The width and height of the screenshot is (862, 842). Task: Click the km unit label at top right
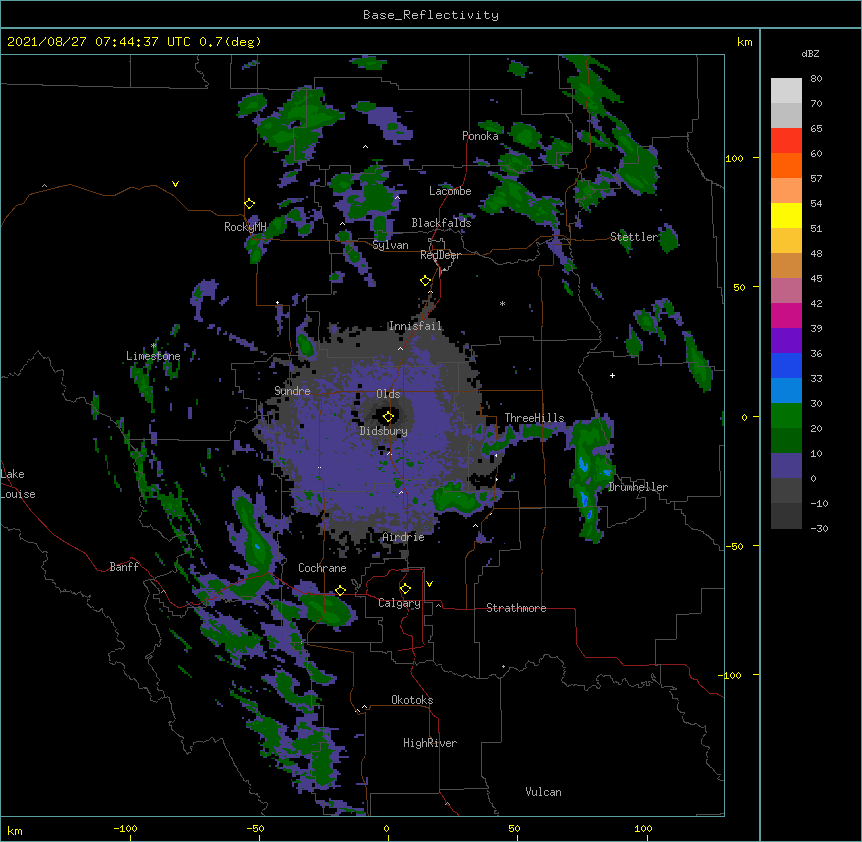coord(745,42)
